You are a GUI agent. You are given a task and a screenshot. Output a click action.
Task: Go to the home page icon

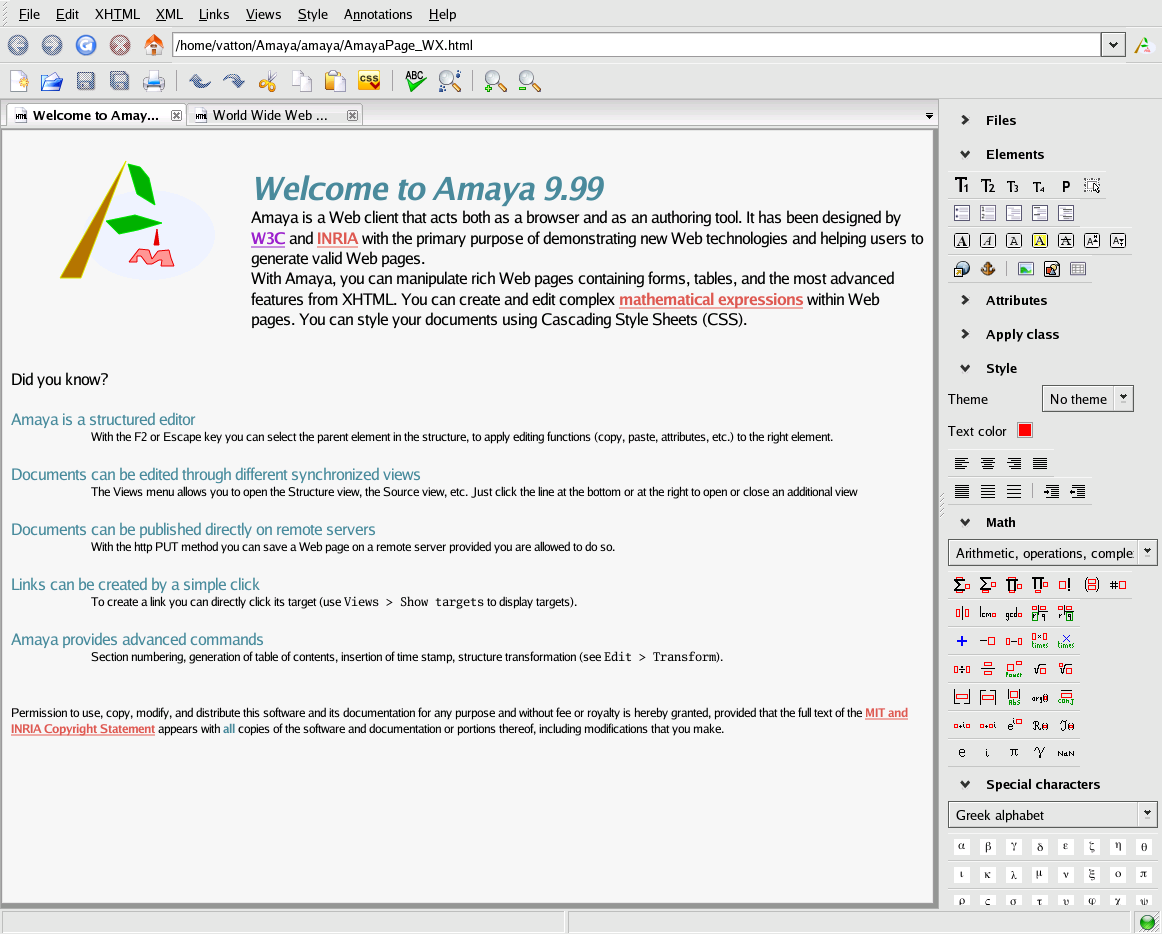point(153,45)
